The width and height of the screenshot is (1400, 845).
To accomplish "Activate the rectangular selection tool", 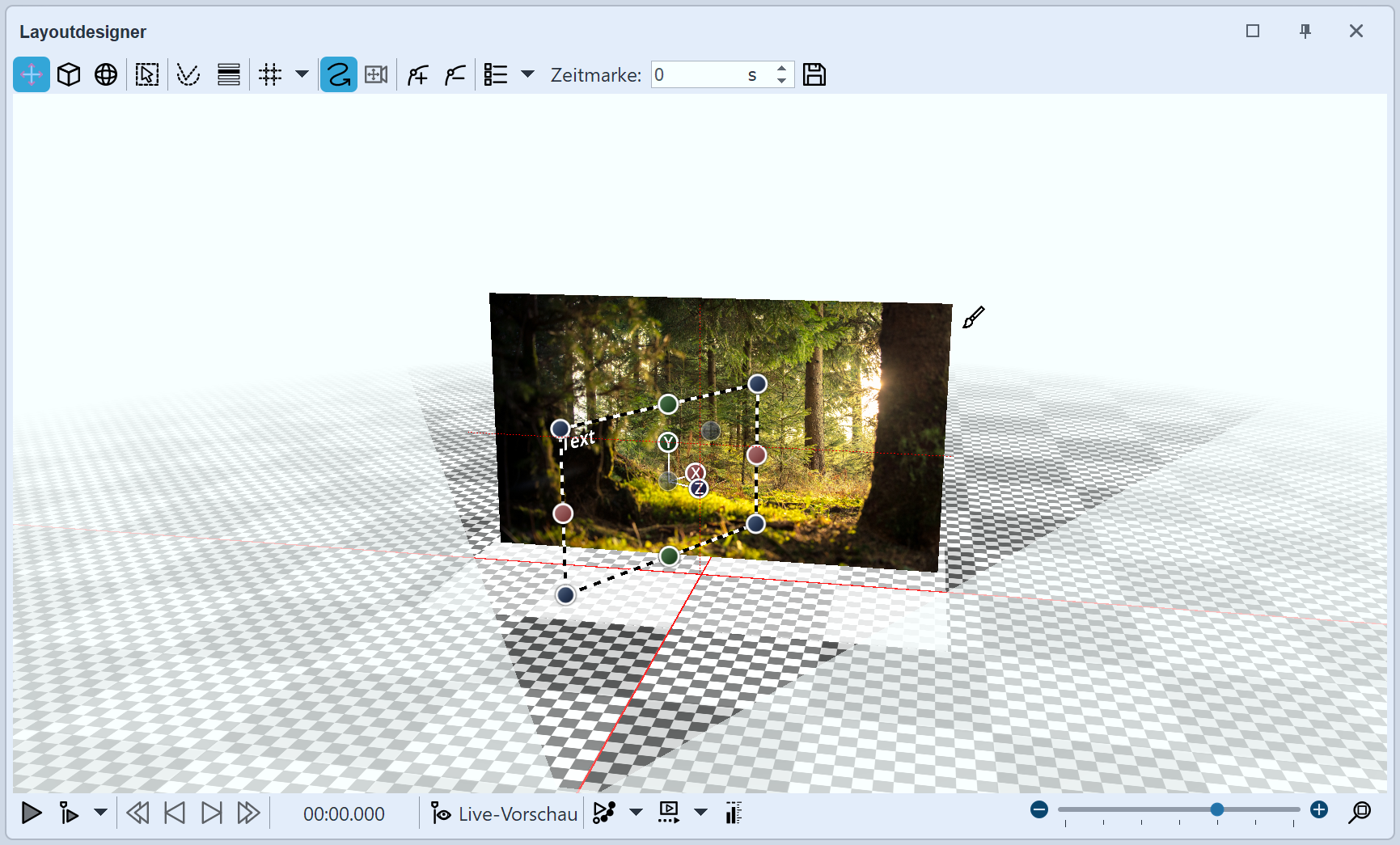I will (146, 74).
